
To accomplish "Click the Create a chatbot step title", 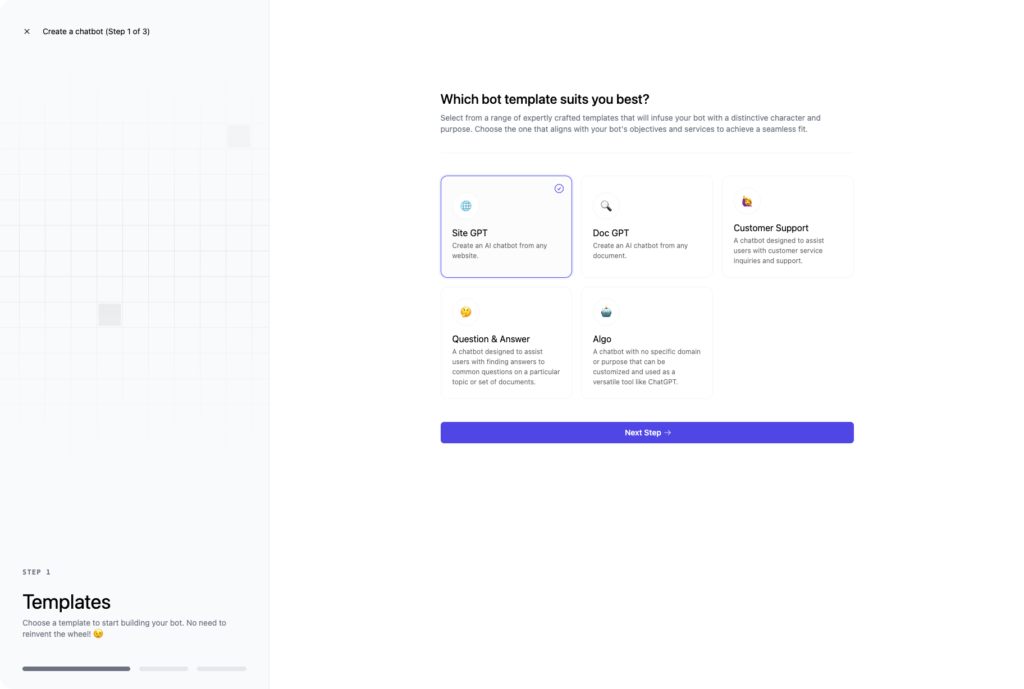I will point(96,31).
